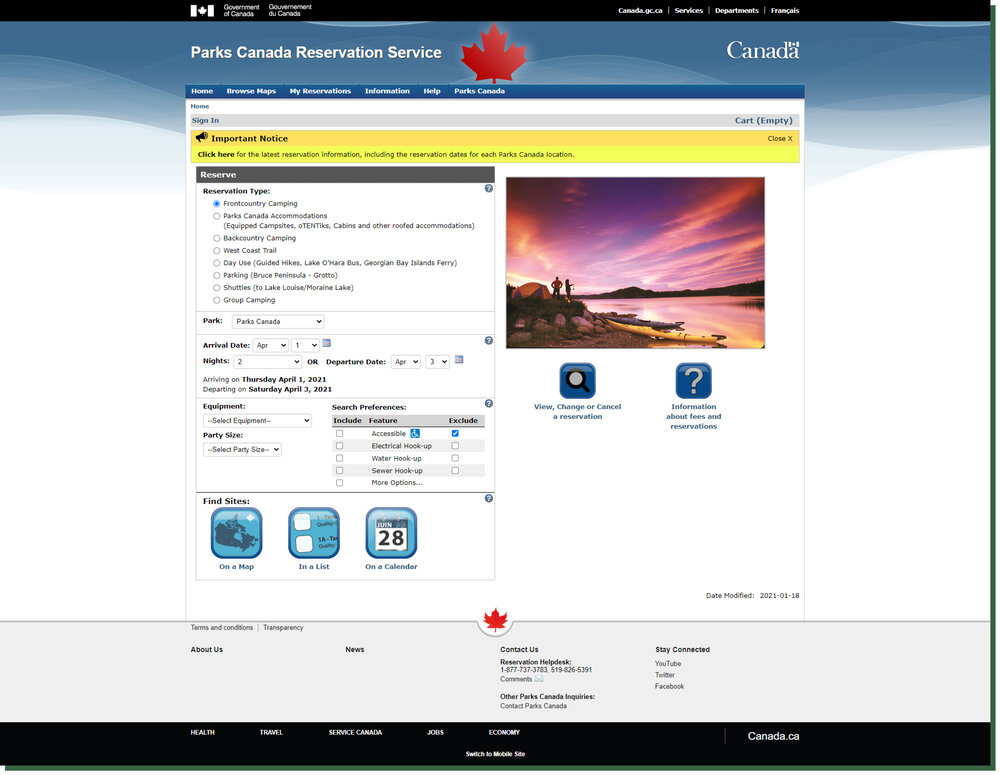Open the YouTube link
The height and width of the screenshot is (775, 1000).
tap(668, 664)
